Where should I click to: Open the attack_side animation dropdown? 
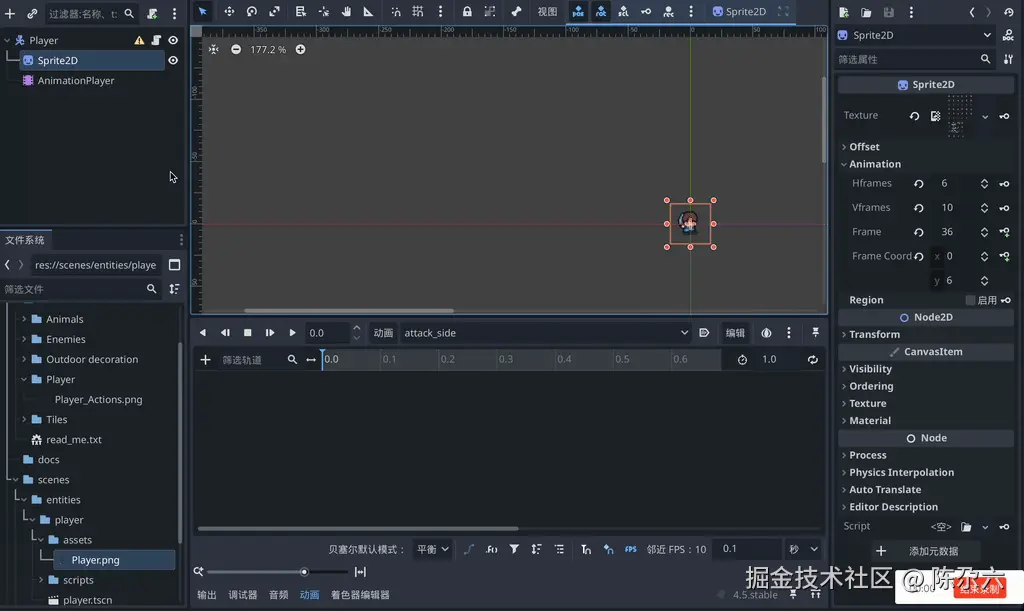545,333
